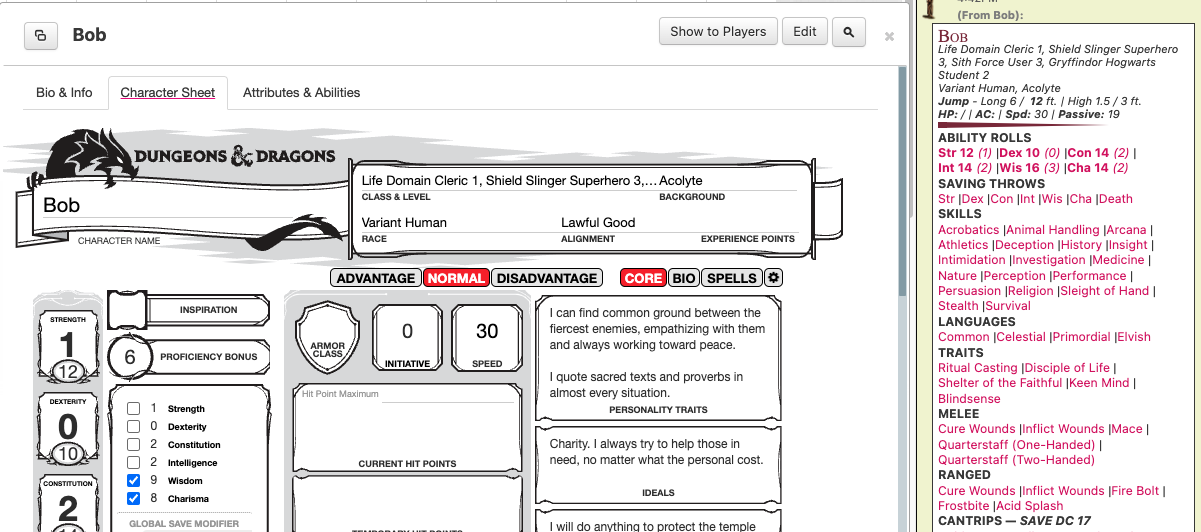Click Fire Bolt ranged attack
Screen dimensions: 1201x532
tap(1134, 491)
